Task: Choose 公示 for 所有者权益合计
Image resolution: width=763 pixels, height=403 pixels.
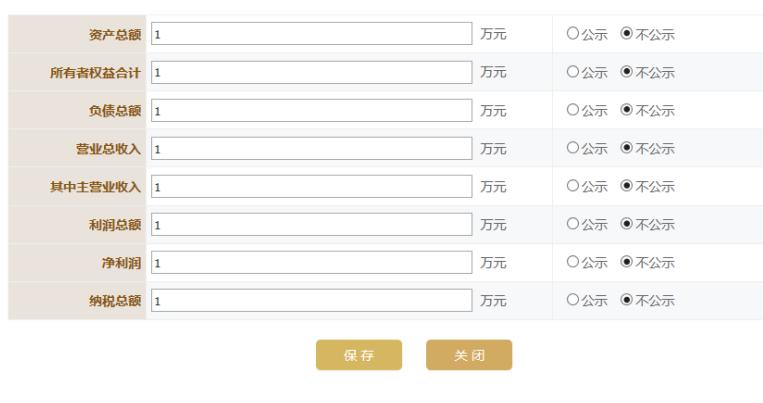Action: [x=573, y=72]
